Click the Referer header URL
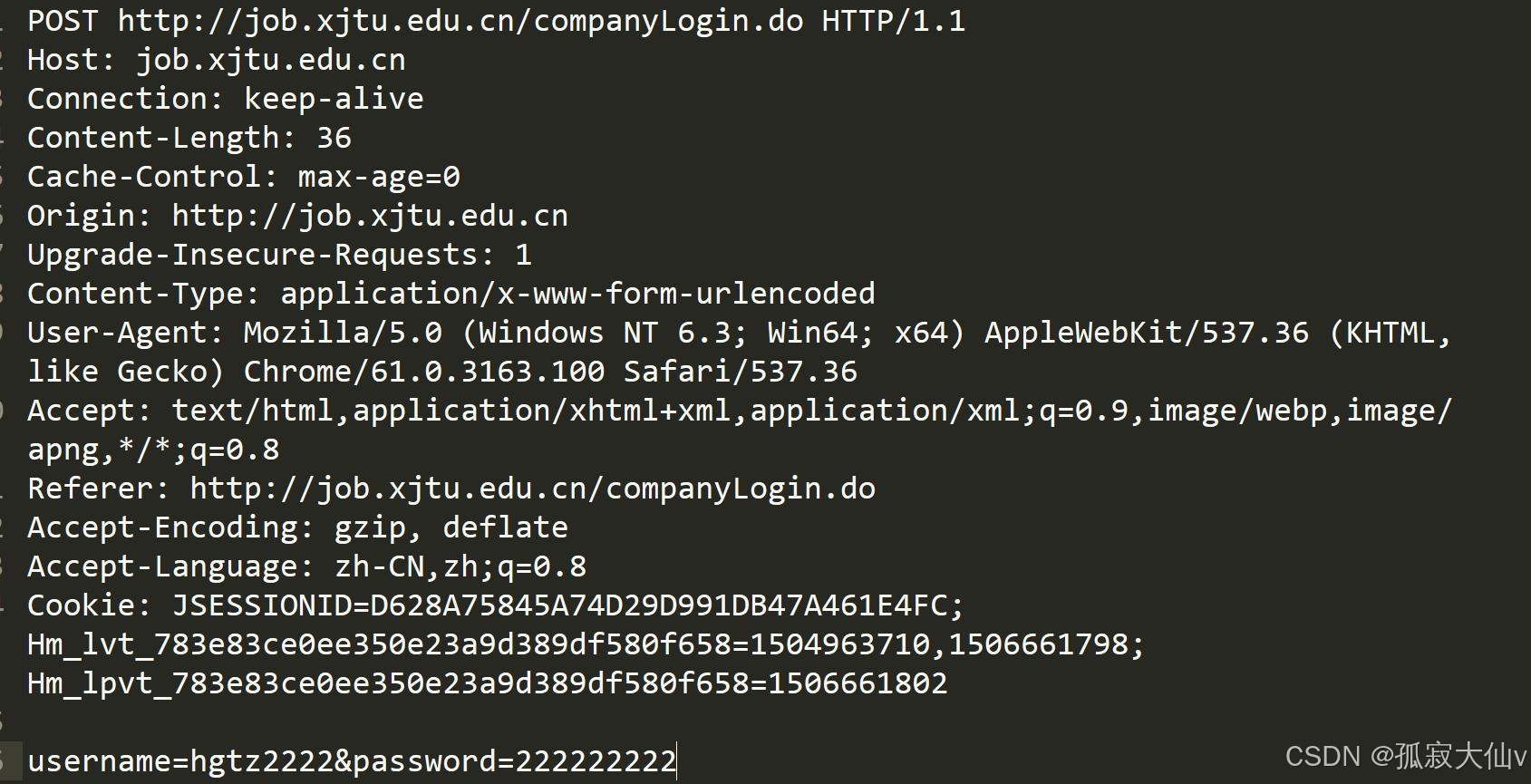This screenshot has height=784, width=1531. coord(532,489)
